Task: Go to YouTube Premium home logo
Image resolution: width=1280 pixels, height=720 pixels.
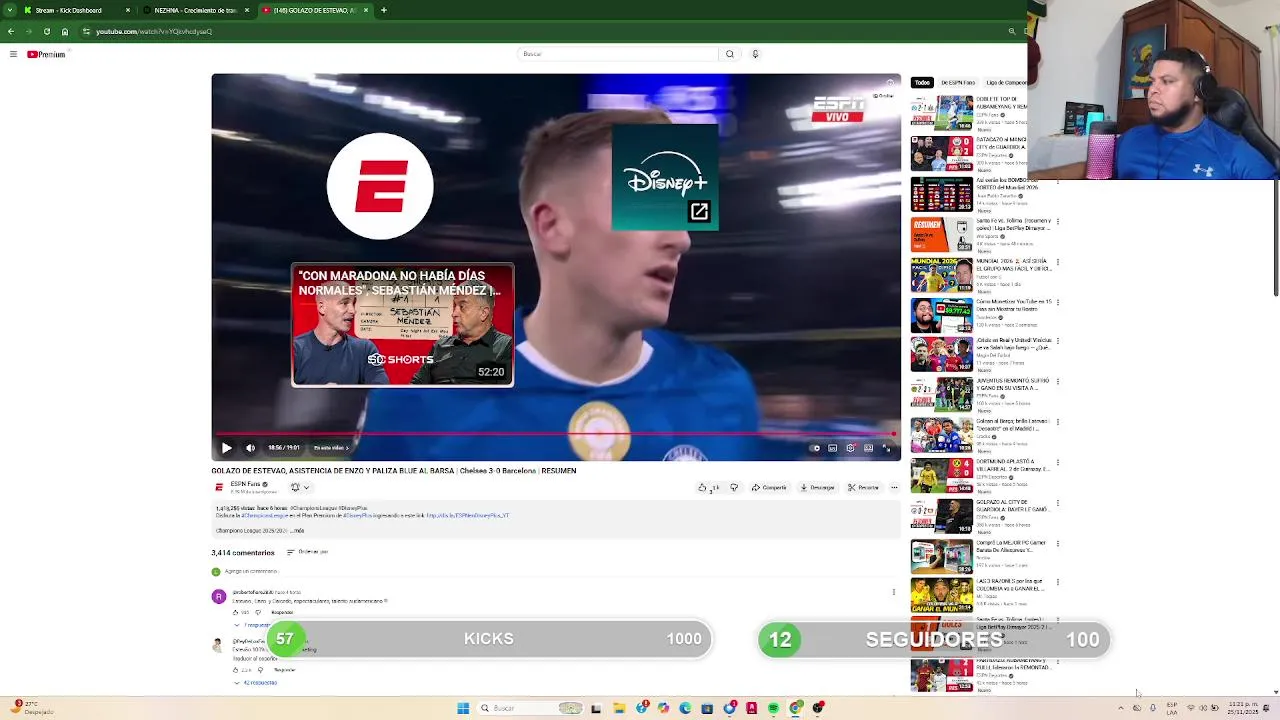Action: coord(46,54)
